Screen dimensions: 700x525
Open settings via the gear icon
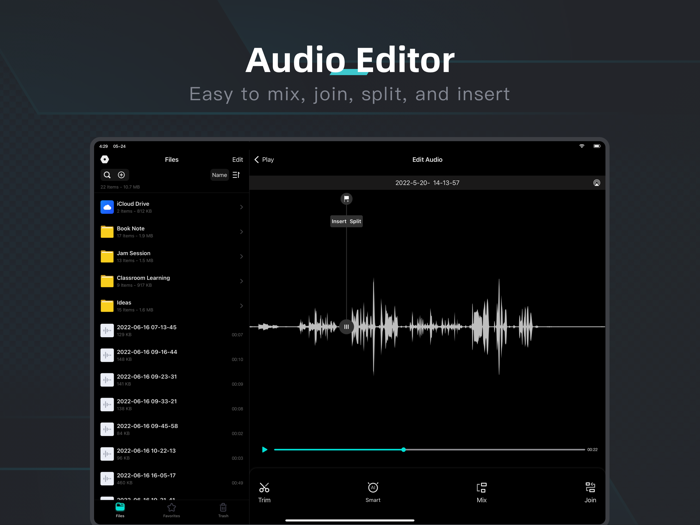pyautogui.click(x=105, y=159)
